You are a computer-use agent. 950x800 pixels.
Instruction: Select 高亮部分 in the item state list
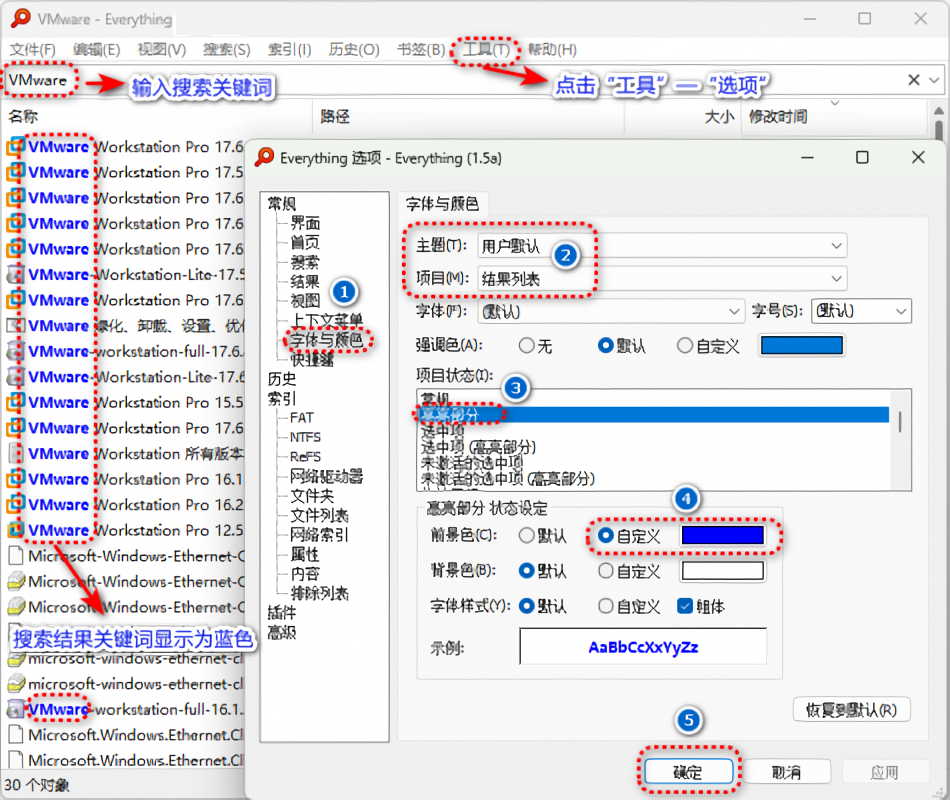(654, 415)
